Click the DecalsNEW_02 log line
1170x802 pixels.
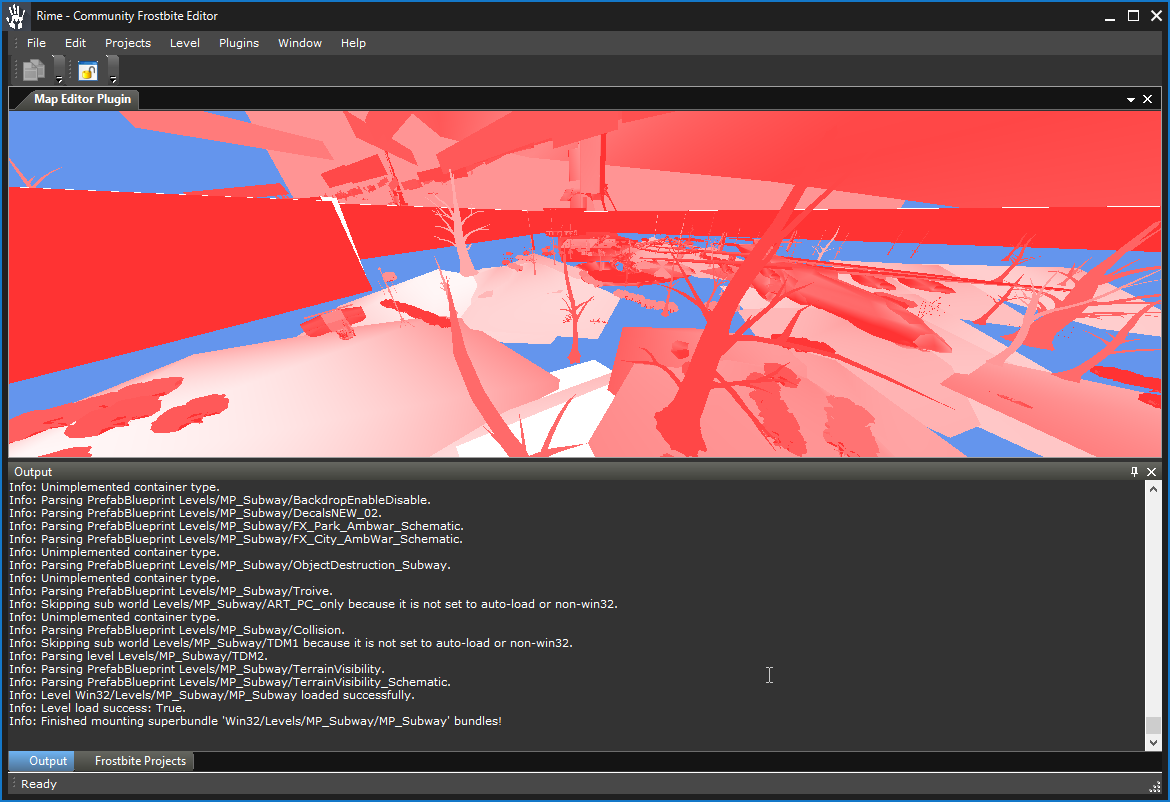(x=195, y=513)
